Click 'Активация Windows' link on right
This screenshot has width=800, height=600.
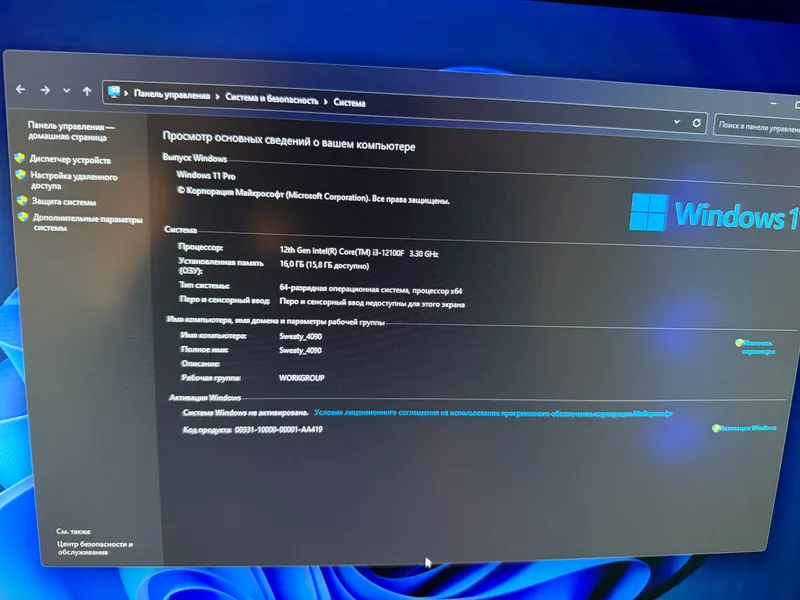pos(748,428)
